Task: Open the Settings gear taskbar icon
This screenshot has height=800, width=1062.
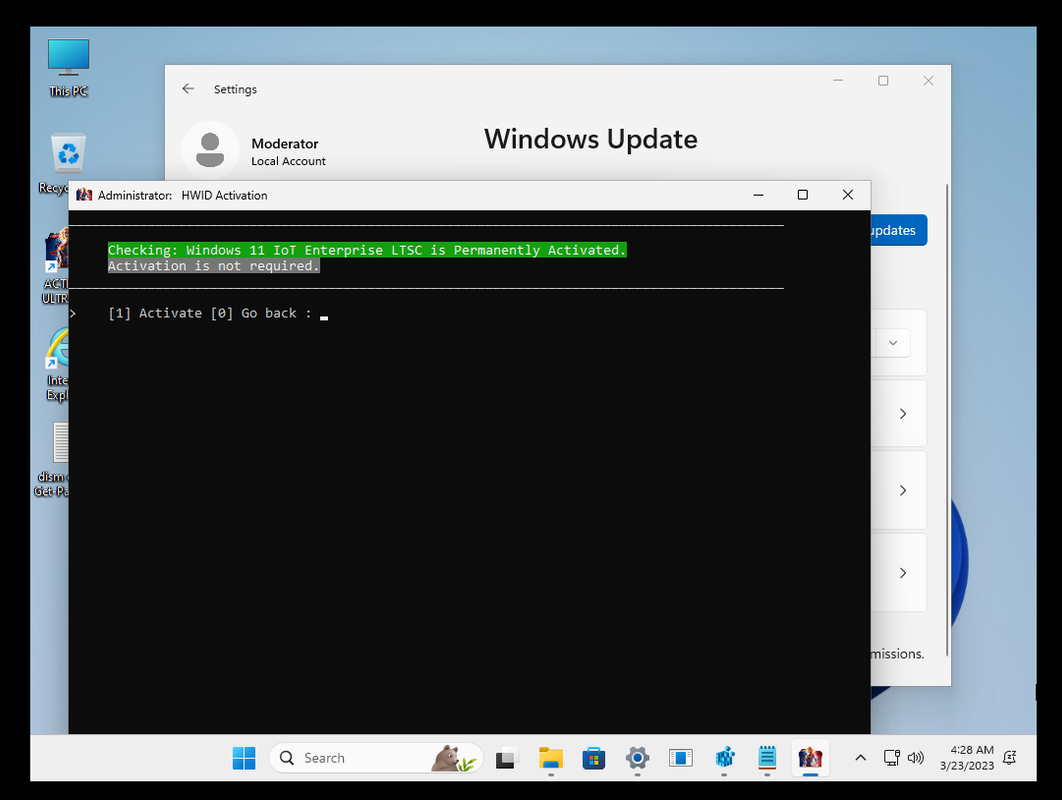Action: pos(637,758)
